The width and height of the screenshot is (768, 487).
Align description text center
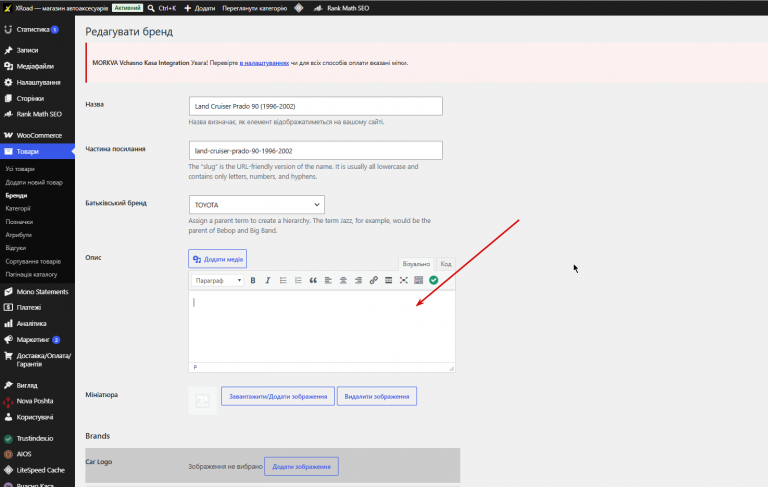(x=343, y=280)
